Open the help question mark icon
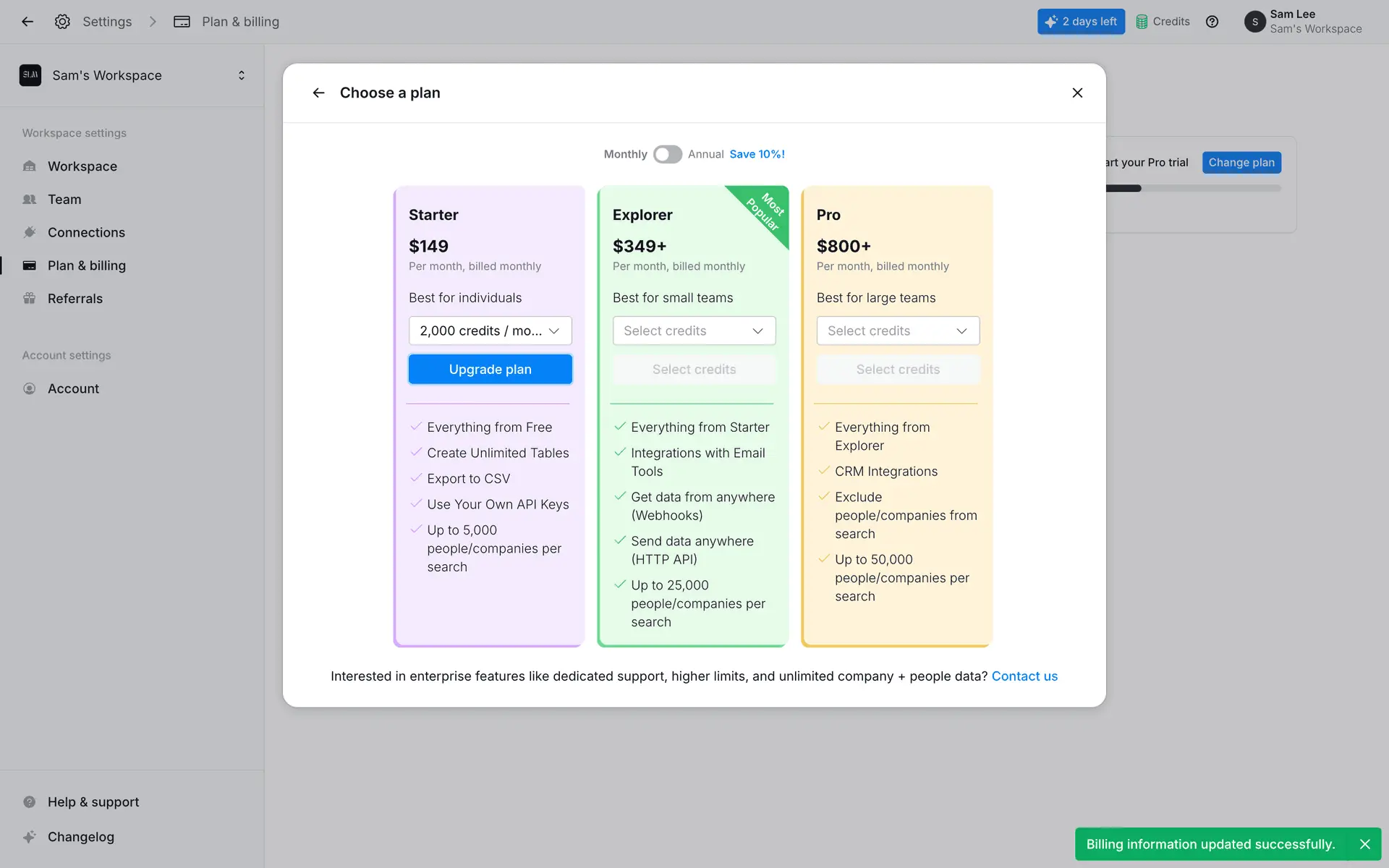Image resolution: width=1389 pixels, height=868 pixels. 1212,22
